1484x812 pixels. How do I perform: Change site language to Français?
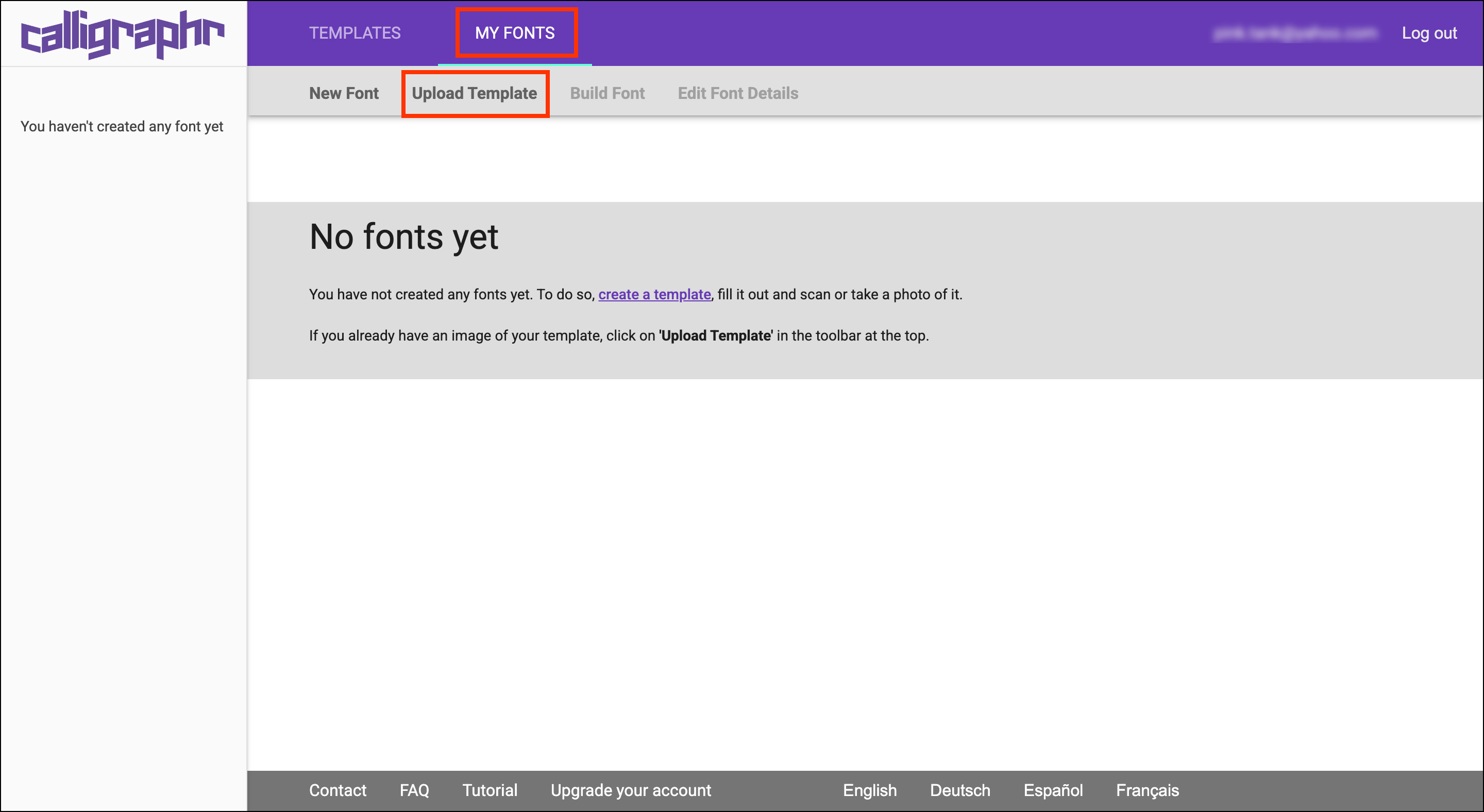[x=1147, y=790]
